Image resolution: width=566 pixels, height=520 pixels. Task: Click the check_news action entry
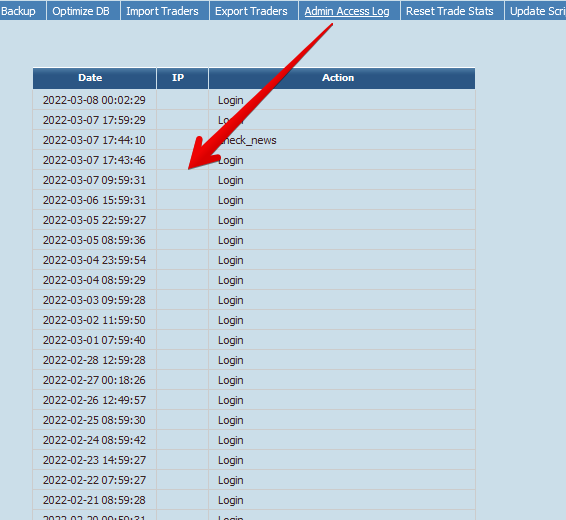click(x=247, y=140)
